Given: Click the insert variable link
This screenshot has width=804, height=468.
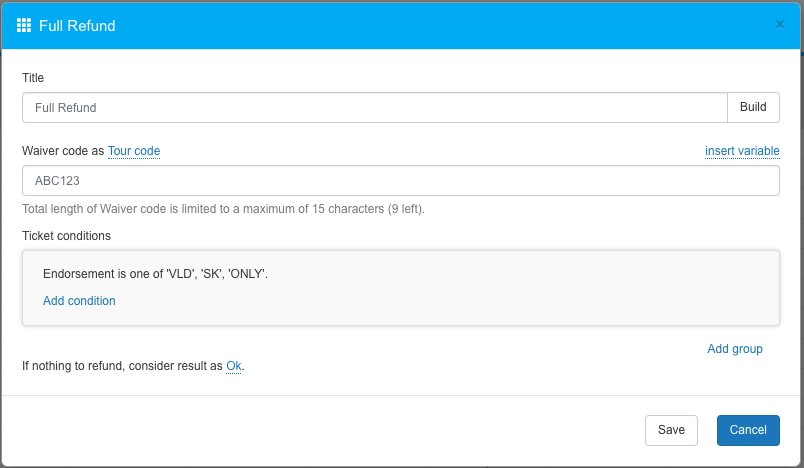Looking at the screenshot, I should click(742, 151).
